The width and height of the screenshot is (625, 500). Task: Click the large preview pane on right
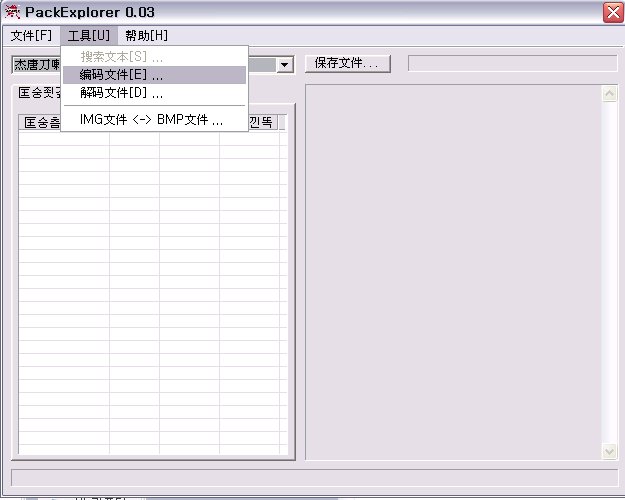[x=454, y=272]
